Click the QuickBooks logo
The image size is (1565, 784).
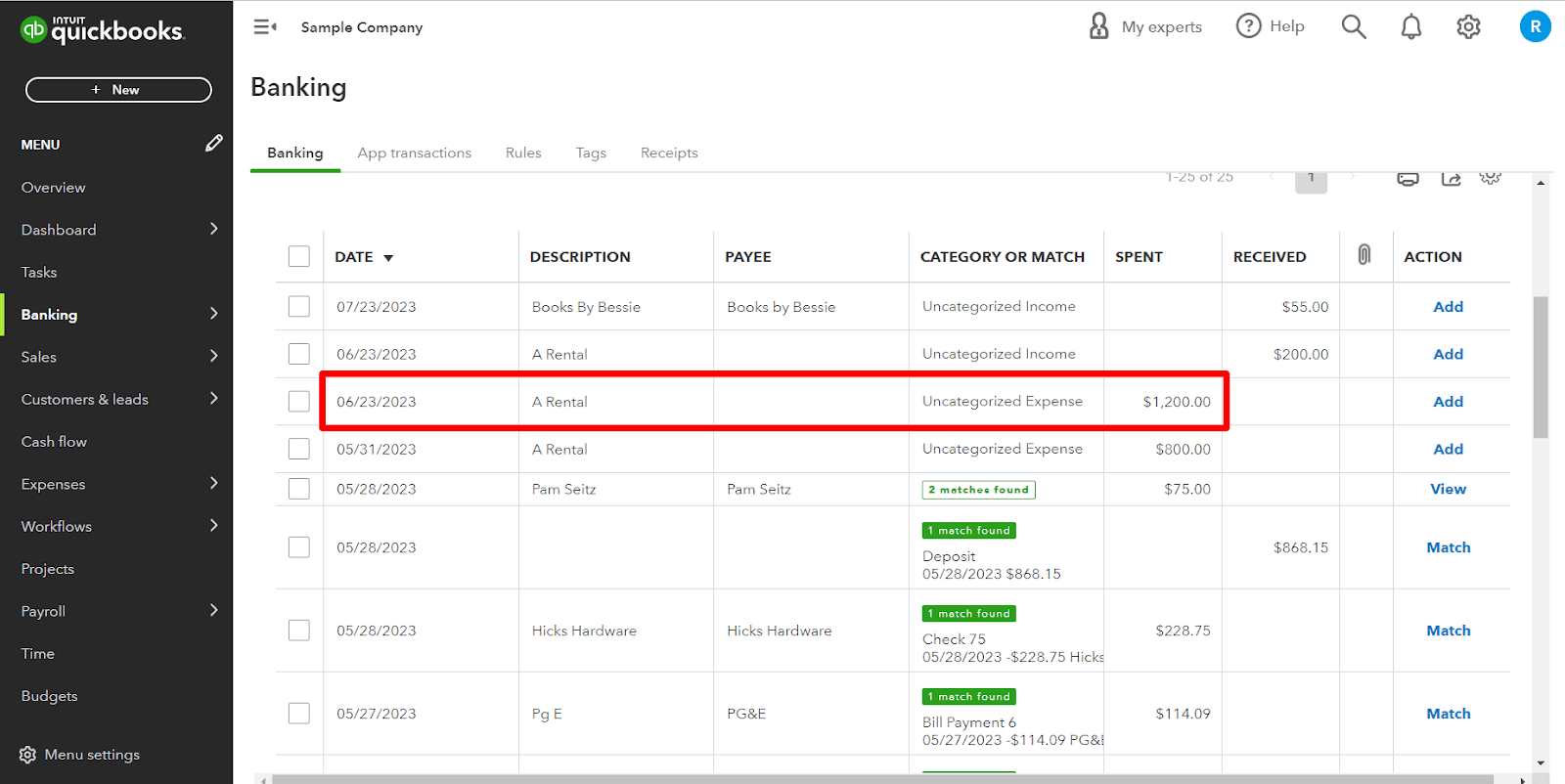102,30
